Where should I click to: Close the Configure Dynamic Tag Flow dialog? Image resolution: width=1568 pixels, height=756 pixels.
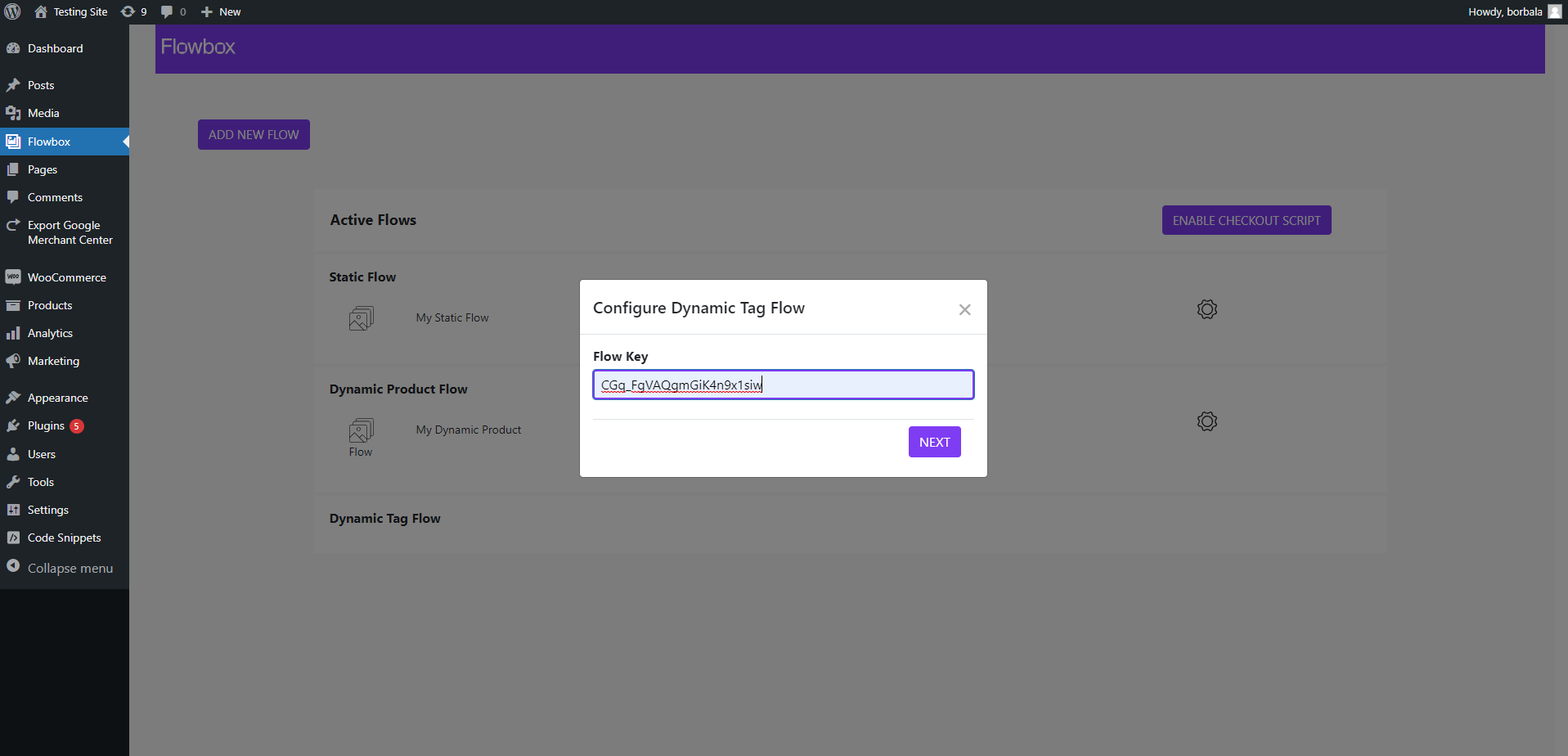pos(965,309)
